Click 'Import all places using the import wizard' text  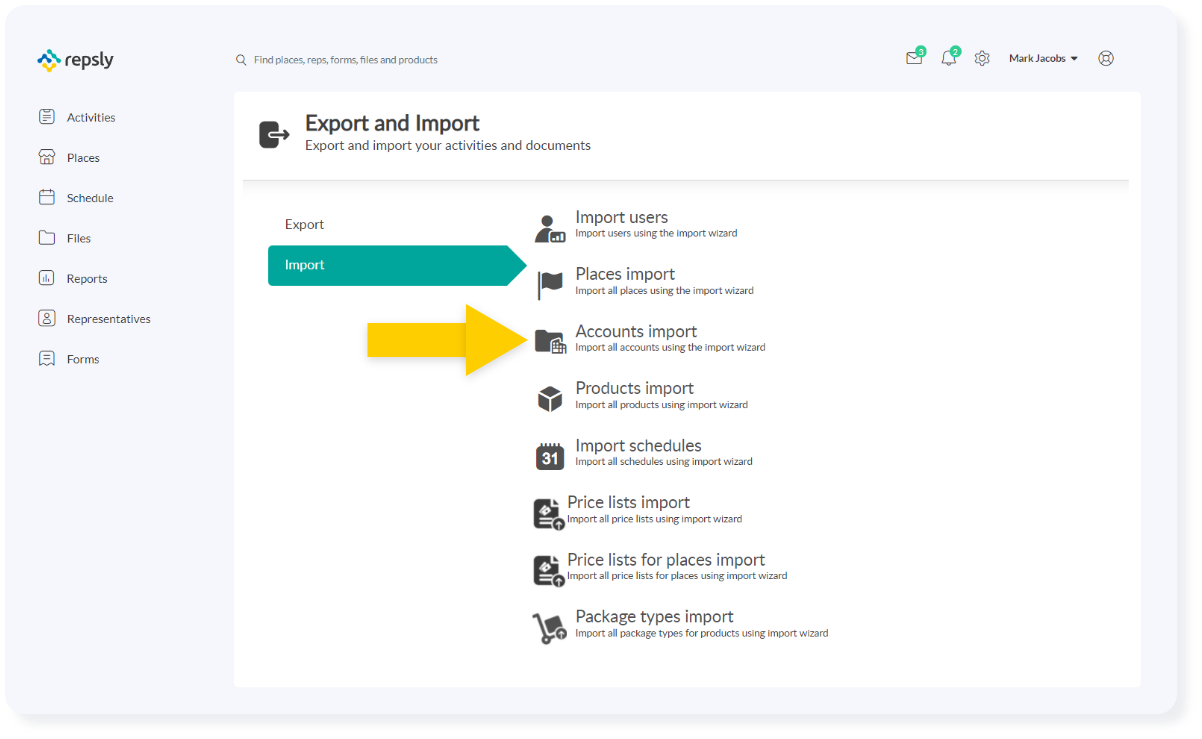[x=664, y=291]
